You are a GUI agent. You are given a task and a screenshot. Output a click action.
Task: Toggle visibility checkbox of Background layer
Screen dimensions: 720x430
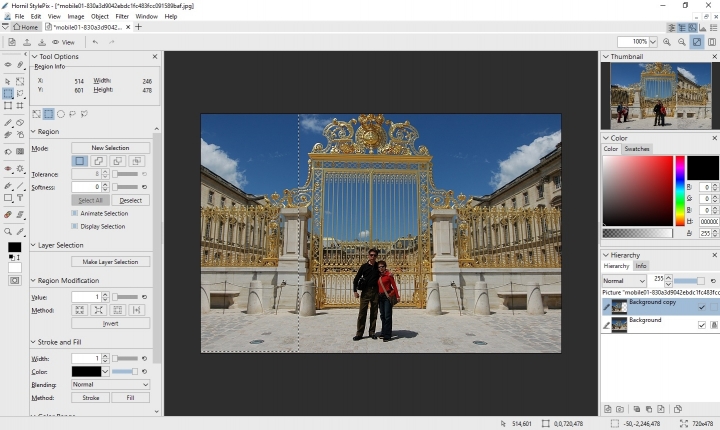point(702,325)
